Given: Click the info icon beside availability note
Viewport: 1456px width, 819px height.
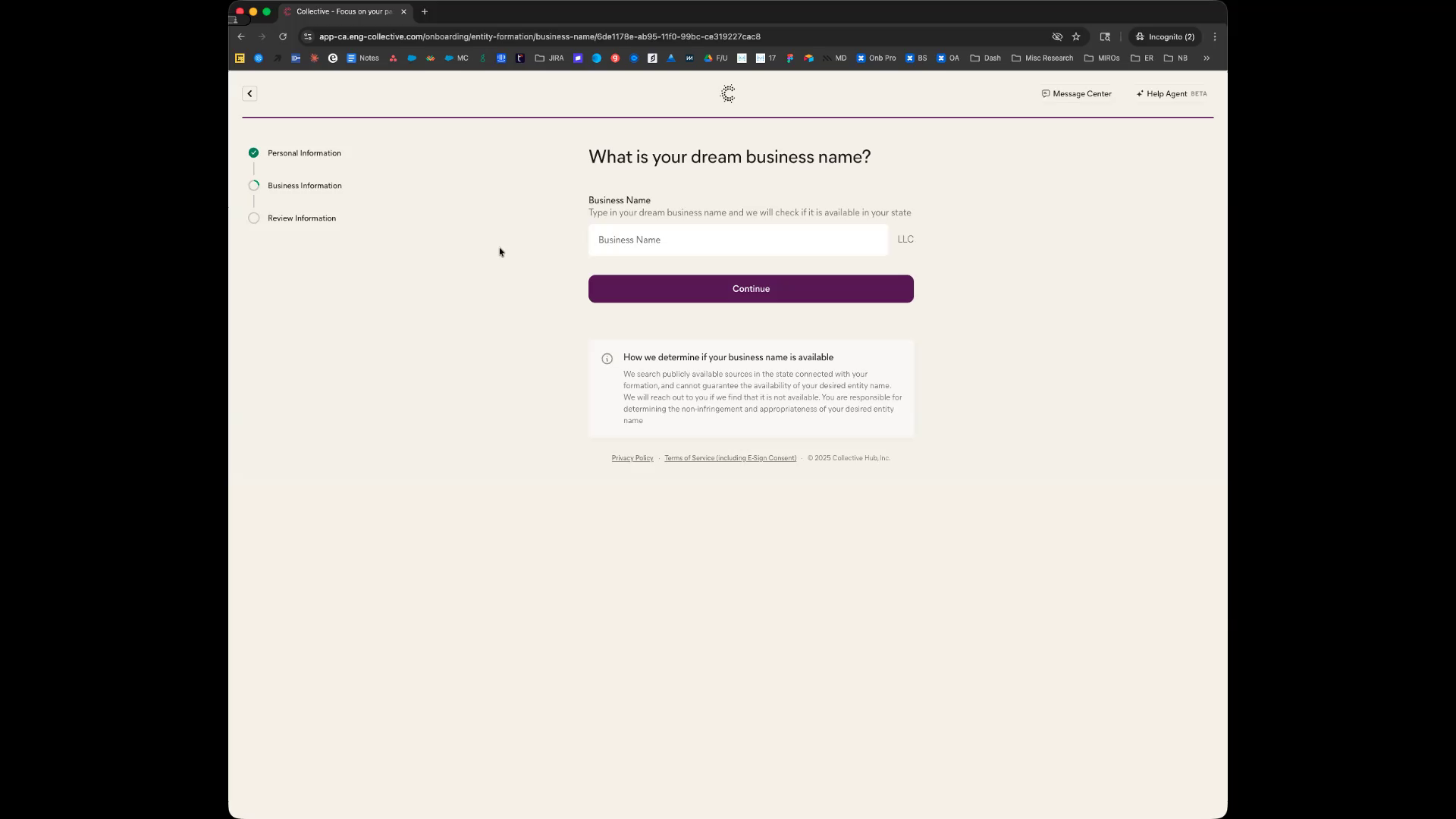Looking at the screenshot, I should click(607, 359).
